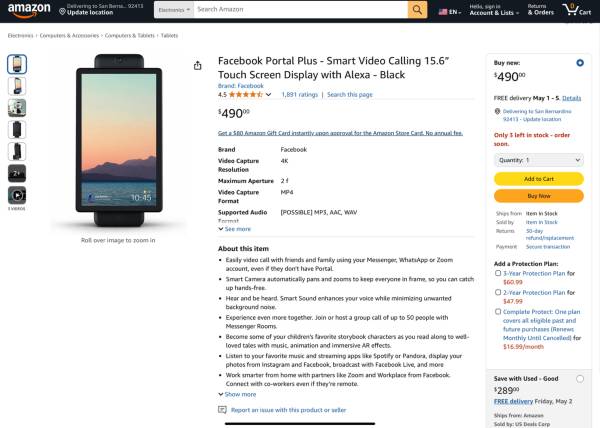The height and width of the screenshot is (428, 600).
Task: Click the share icon beside product title
Action: click(x=195, y=65)
